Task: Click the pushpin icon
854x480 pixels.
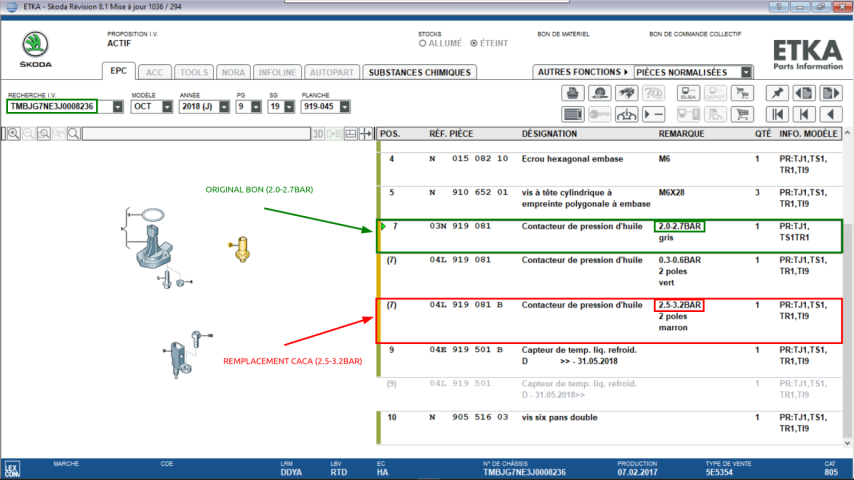Action: coord(777,93)
